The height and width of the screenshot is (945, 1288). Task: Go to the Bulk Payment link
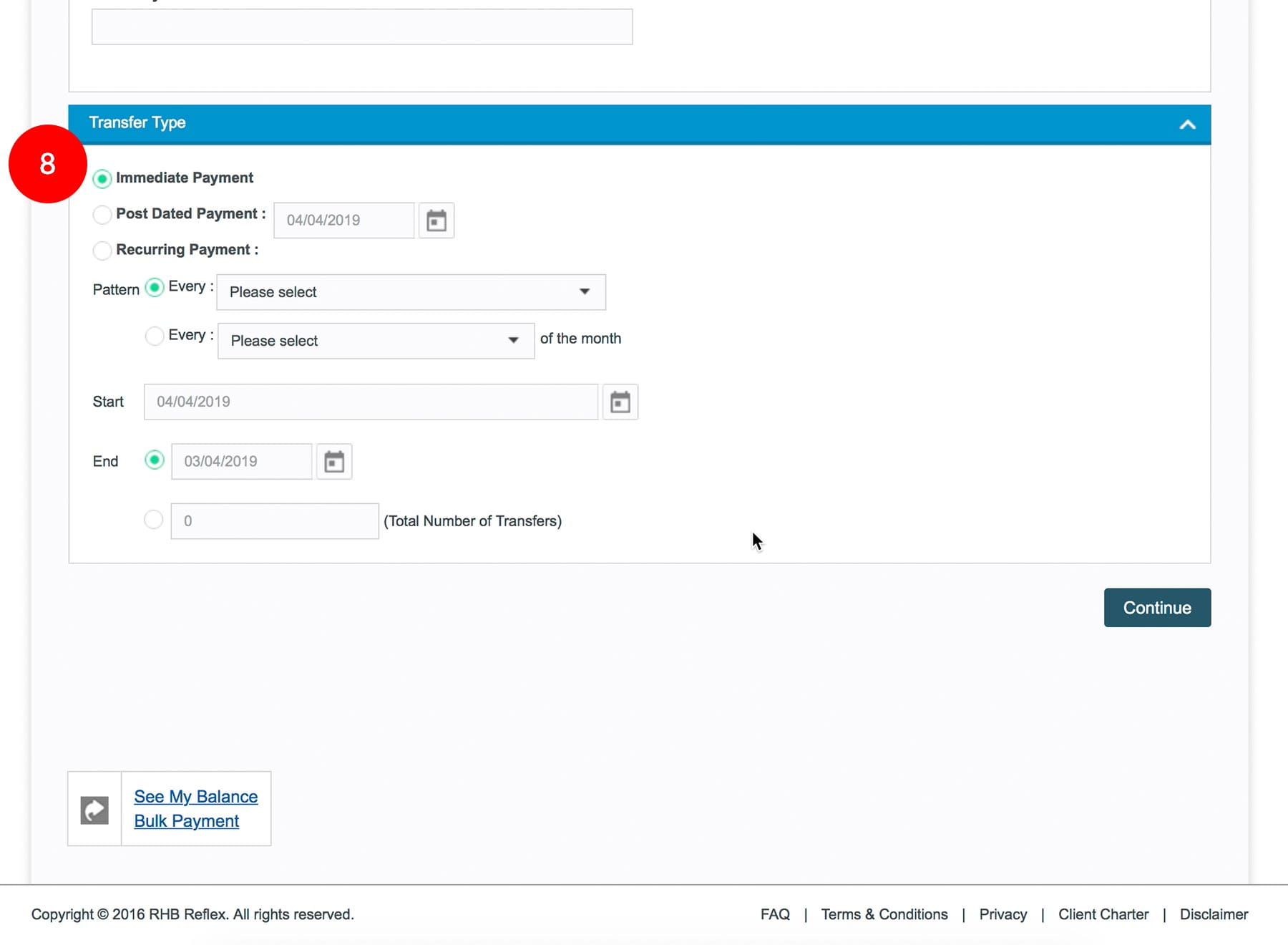coord(186,821)
